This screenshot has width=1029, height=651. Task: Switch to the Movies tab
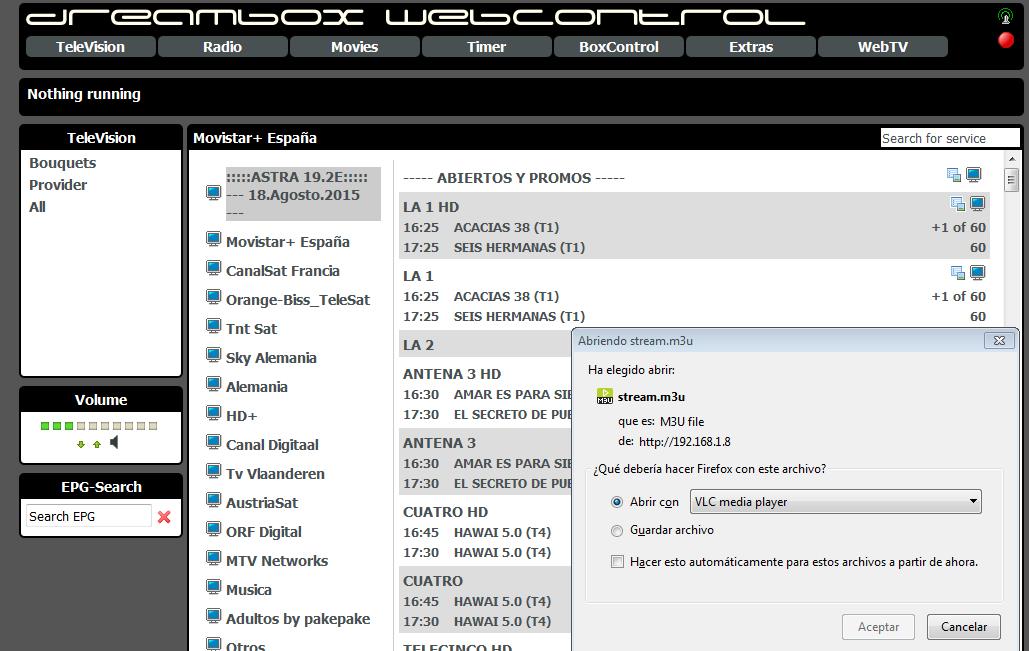click(354, 47)
